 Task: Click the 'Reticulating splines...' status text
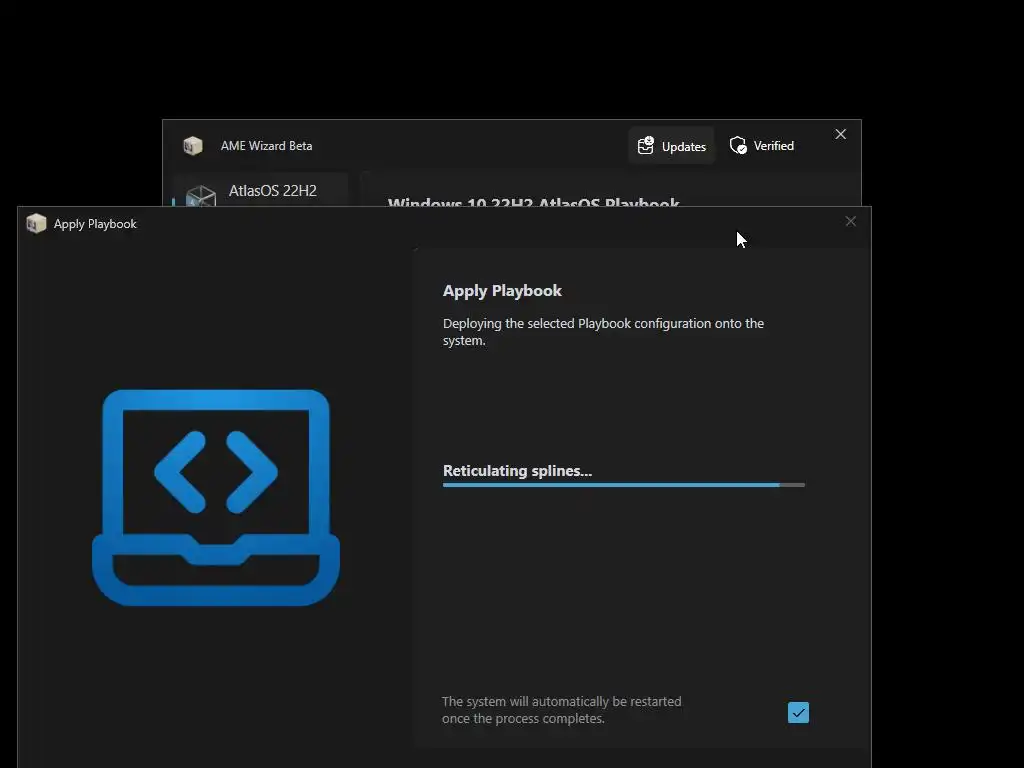pos(517,471)
